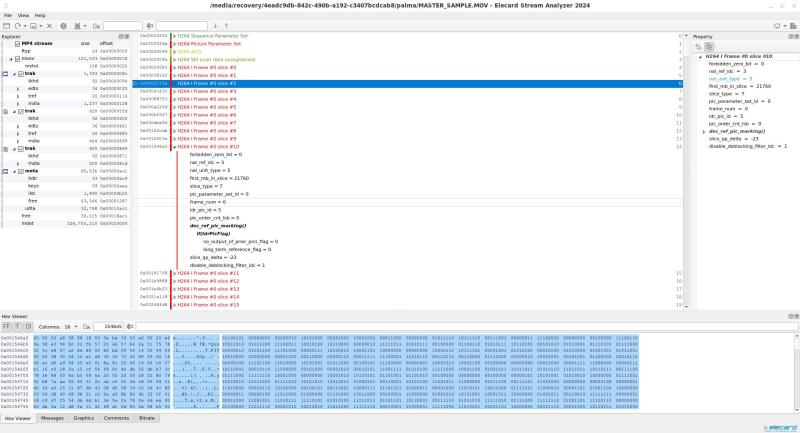Click the go-to-offset 0x toolbar icon
Screen dimensions: 800x433
(x=96, y=26)
